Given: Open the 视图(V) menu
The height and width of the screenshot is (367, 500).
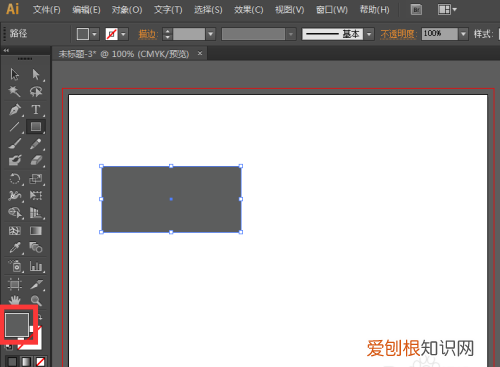Looking at the screenshot, I should pos(289,10).
